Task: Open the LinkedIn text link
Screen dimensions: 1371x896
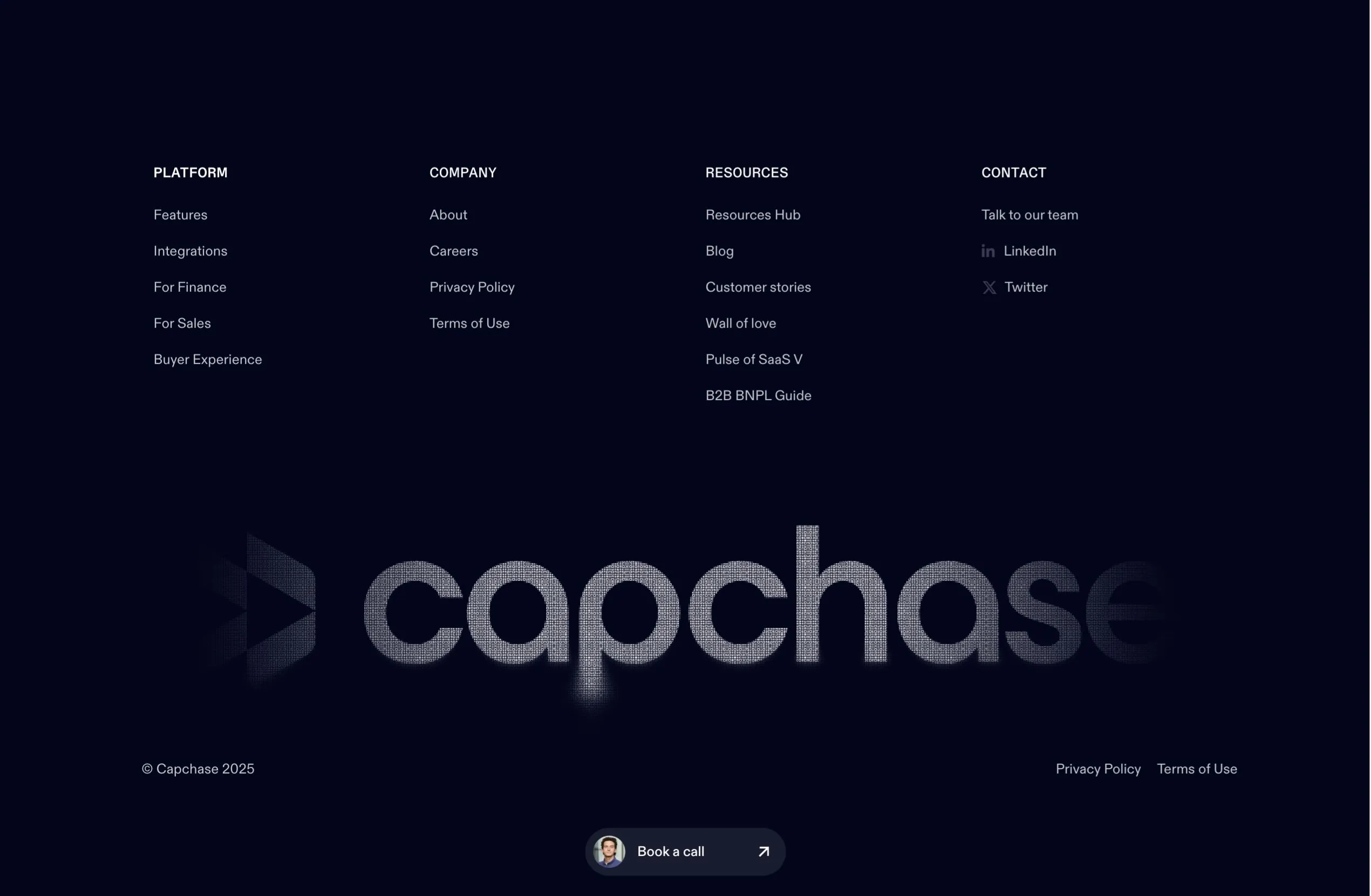Action: click(1030, 251)
